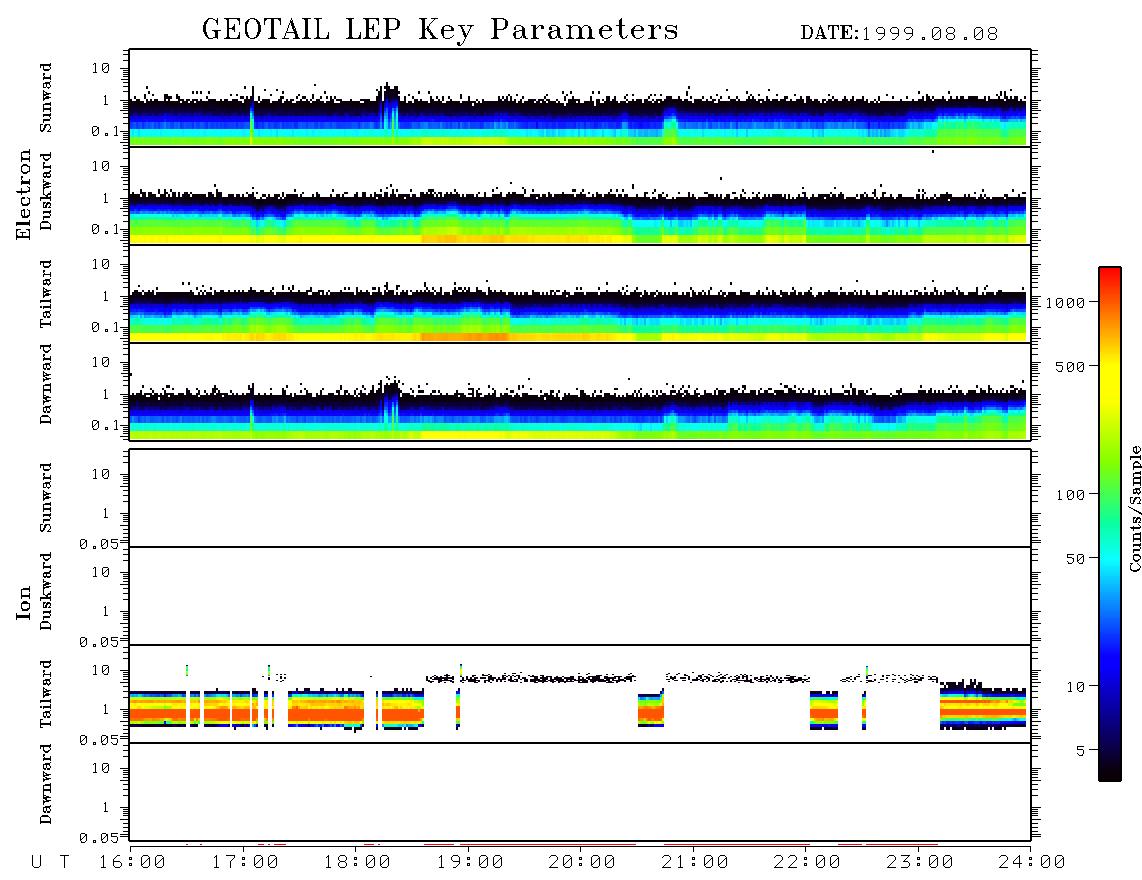Click the empty Ion Sunward plot panel

[x=580, y=498]
